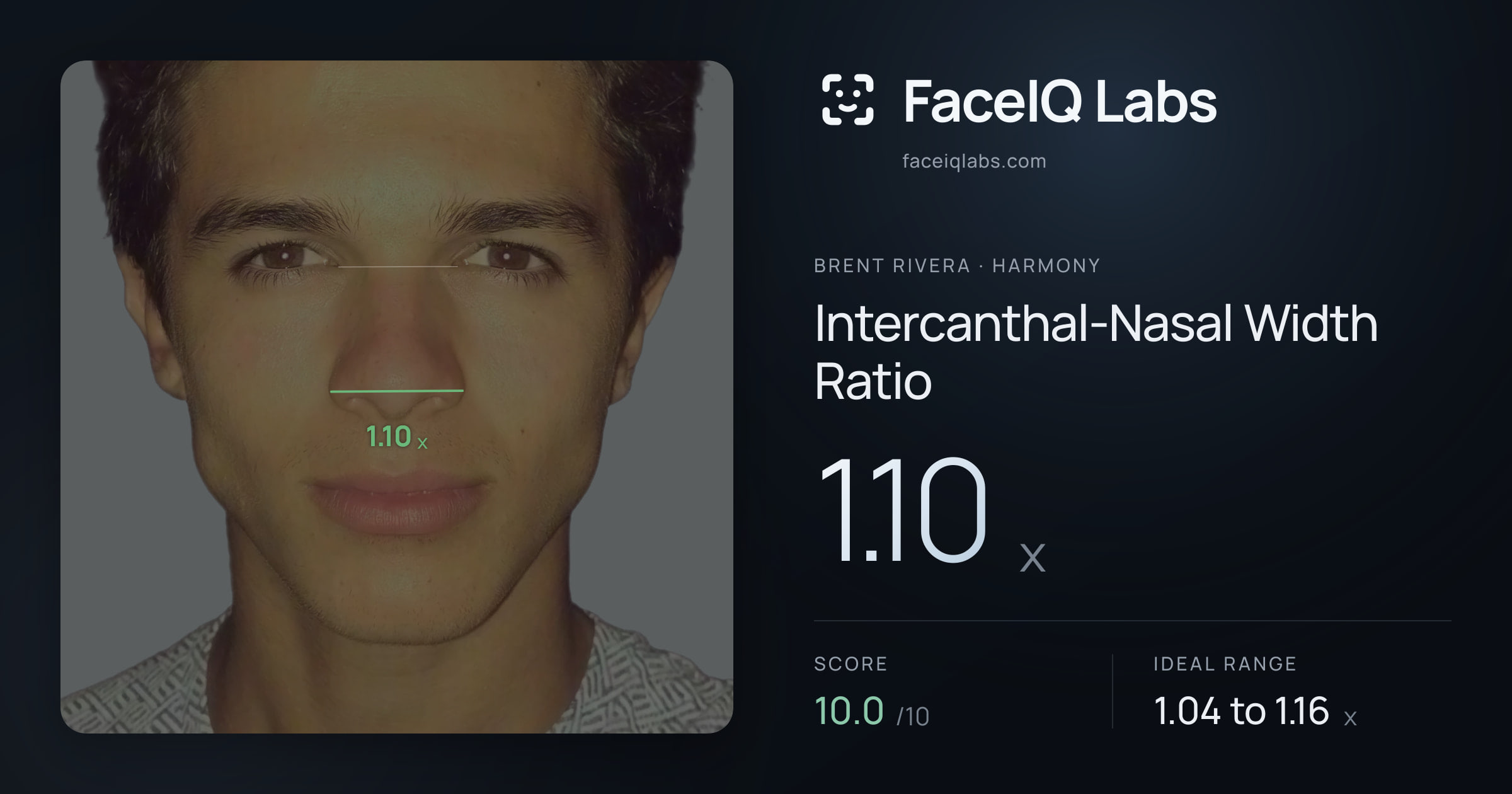
Task: Click the SCORE label
Action: click(850, 664)
